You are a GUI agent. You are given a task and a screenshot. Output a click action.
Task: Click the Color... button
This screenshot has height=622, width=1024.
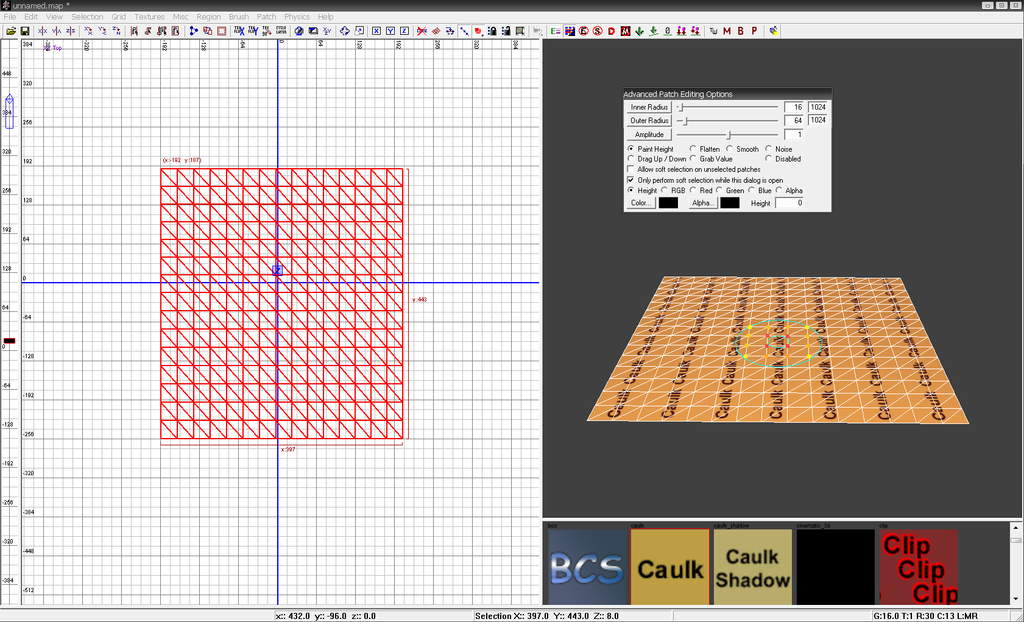click(x=641, y=203)
